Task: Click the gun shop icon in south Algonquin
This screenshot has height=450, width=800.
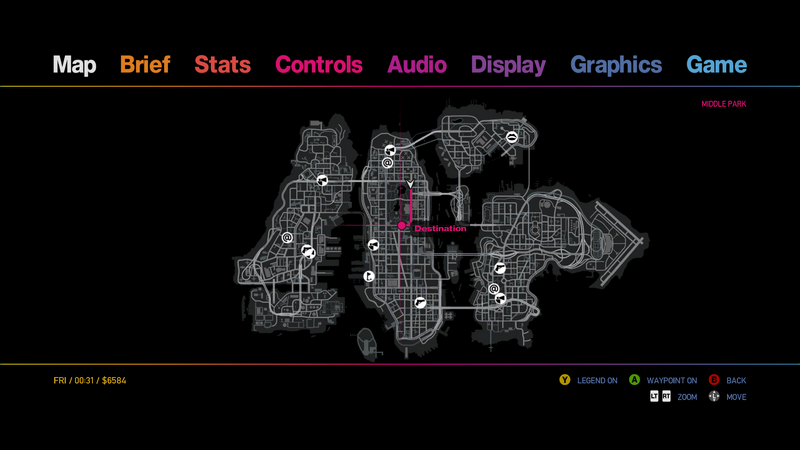Action: click(x=420, y=303)
